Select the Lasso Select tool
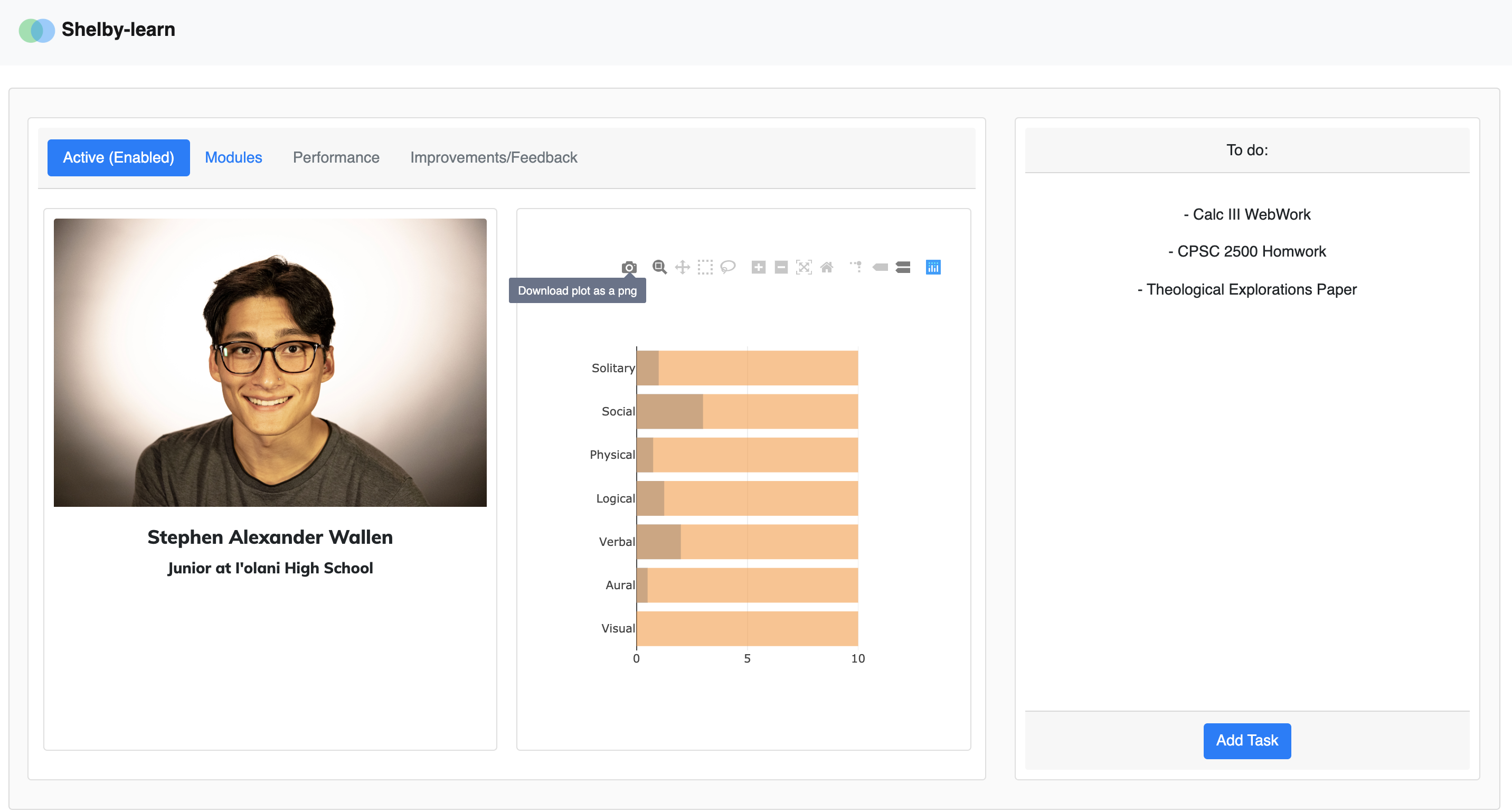Screen dimensions: 1512x812 (x=728, y=268)
